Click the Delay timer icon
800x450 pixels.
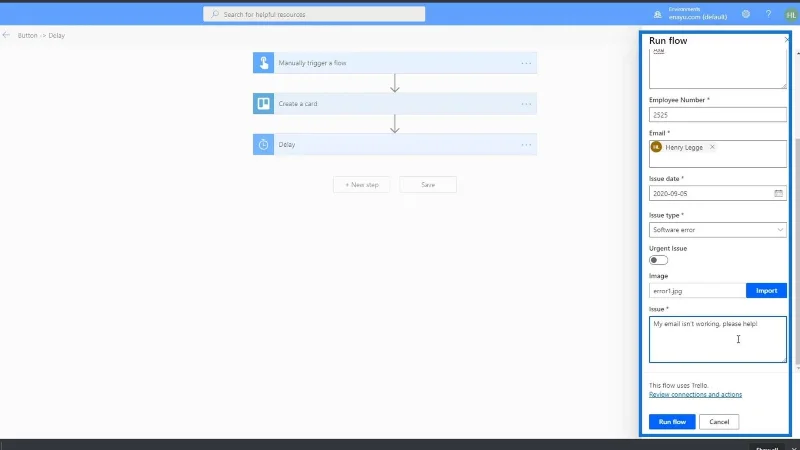point(263,144)
